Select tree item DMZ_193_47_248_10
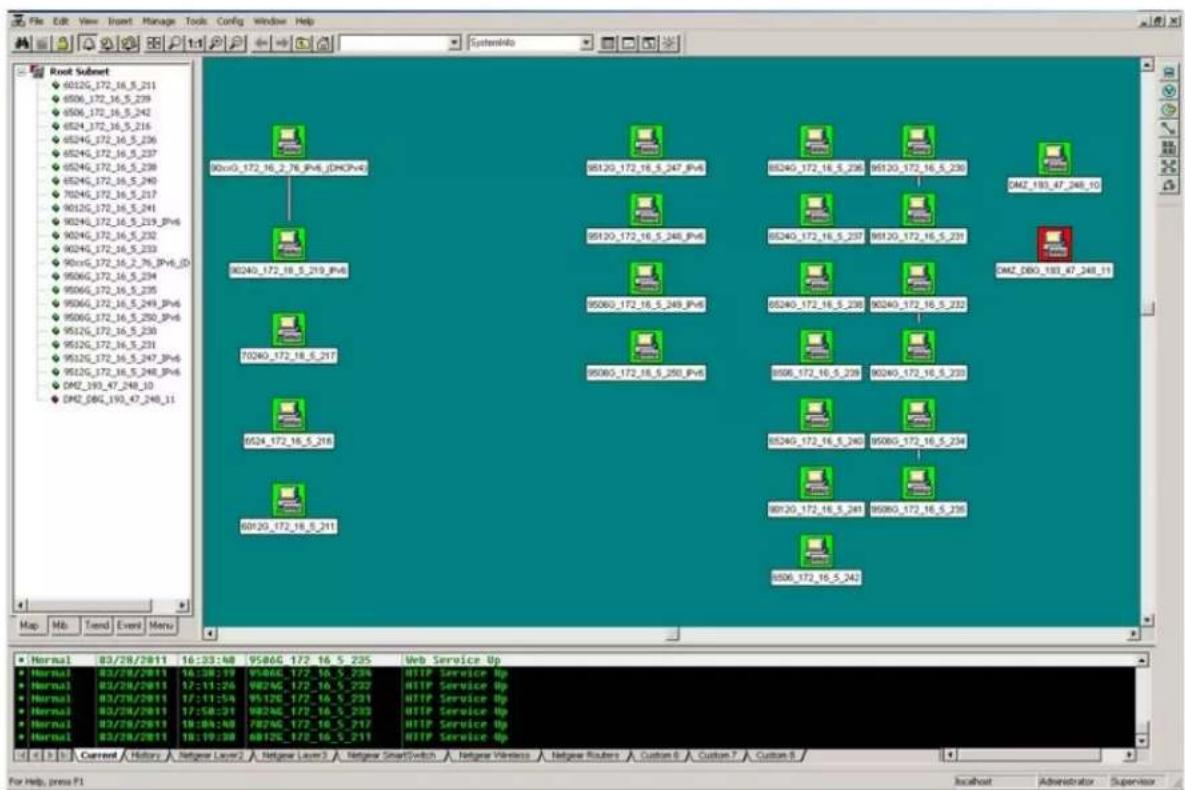 (108, 386)
